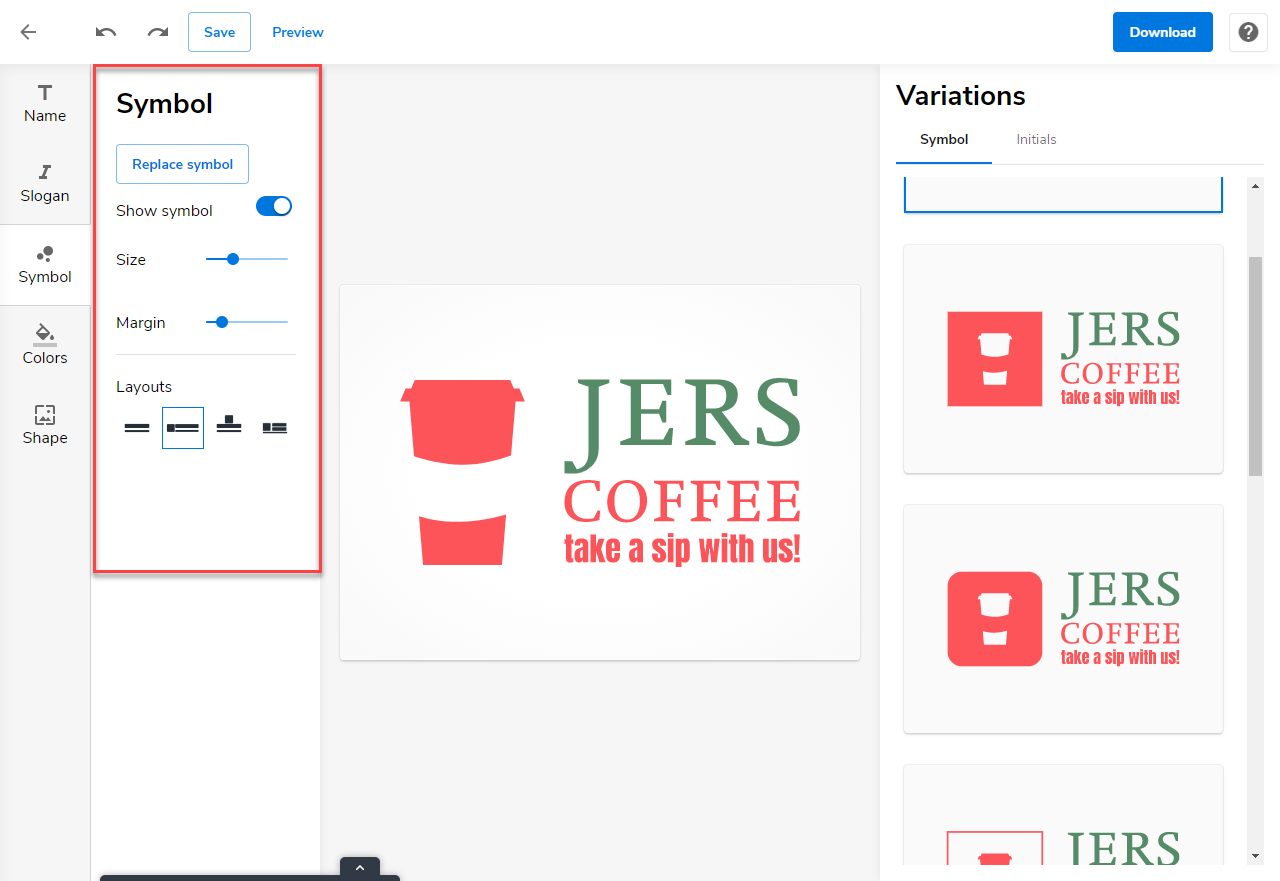Choose the text-only layout icon
Screen dimensions: 1280x881
137,428
